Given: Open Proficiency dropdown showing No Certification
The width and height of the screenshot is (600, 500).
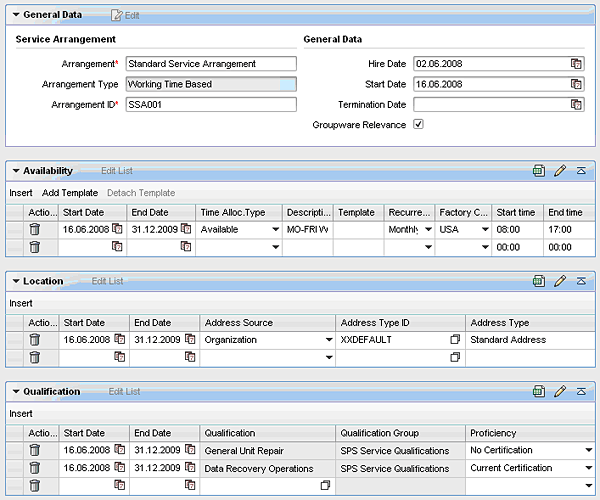Looking at the screenshot, I should (588, 450).
